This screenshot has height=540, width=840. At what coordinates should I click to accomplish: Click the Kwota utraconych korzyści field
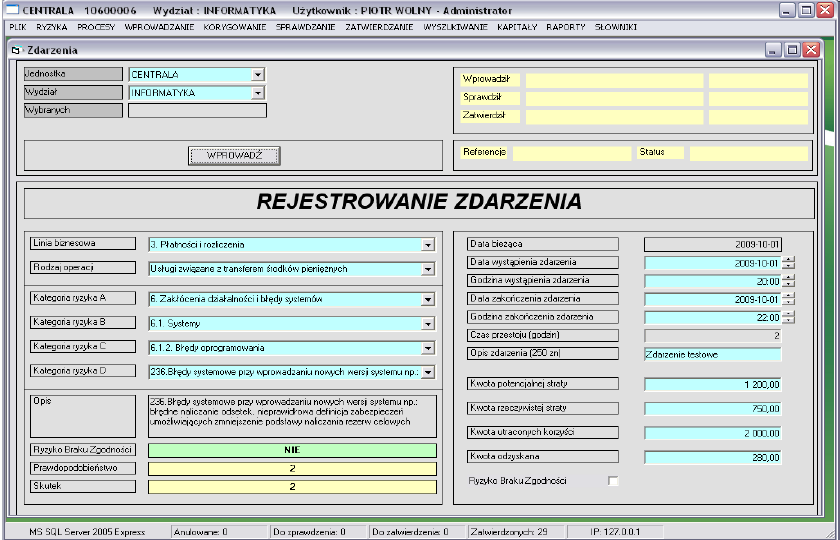(712, 433)
